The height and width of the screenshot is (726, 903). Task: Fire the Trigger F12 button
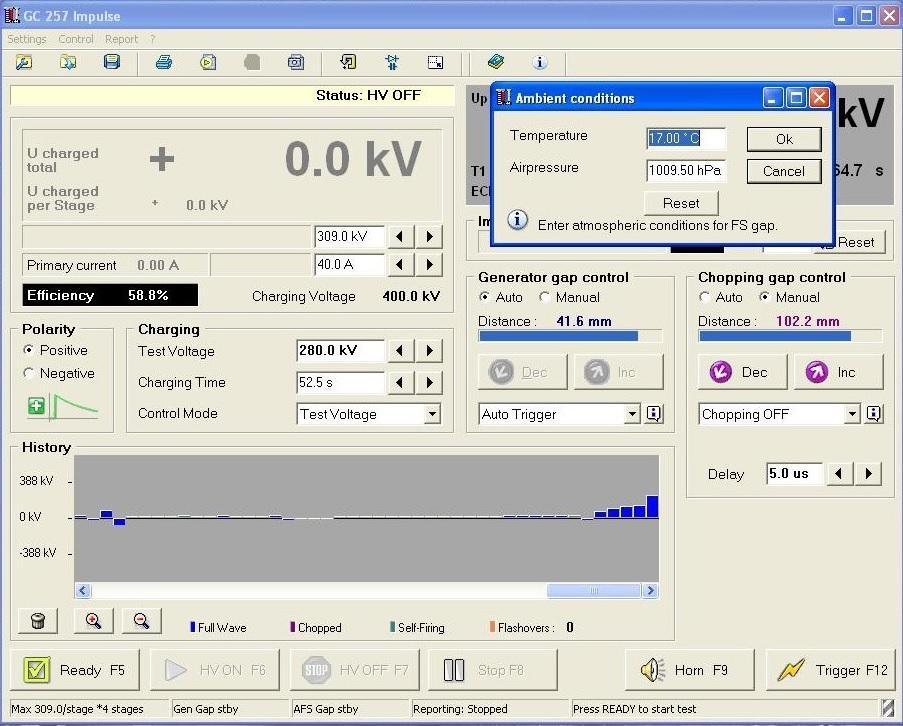(x=830, y=670)
